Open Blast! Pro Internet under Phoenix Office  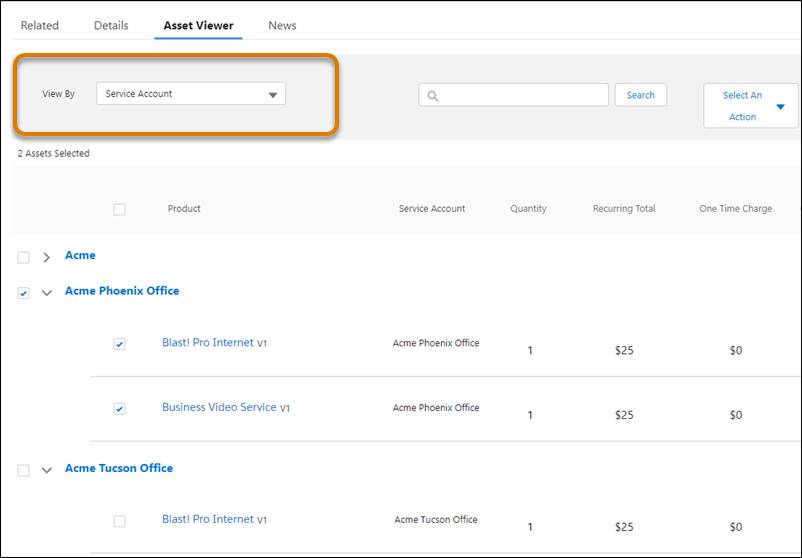pyautogui.click(x=208, y=343)
